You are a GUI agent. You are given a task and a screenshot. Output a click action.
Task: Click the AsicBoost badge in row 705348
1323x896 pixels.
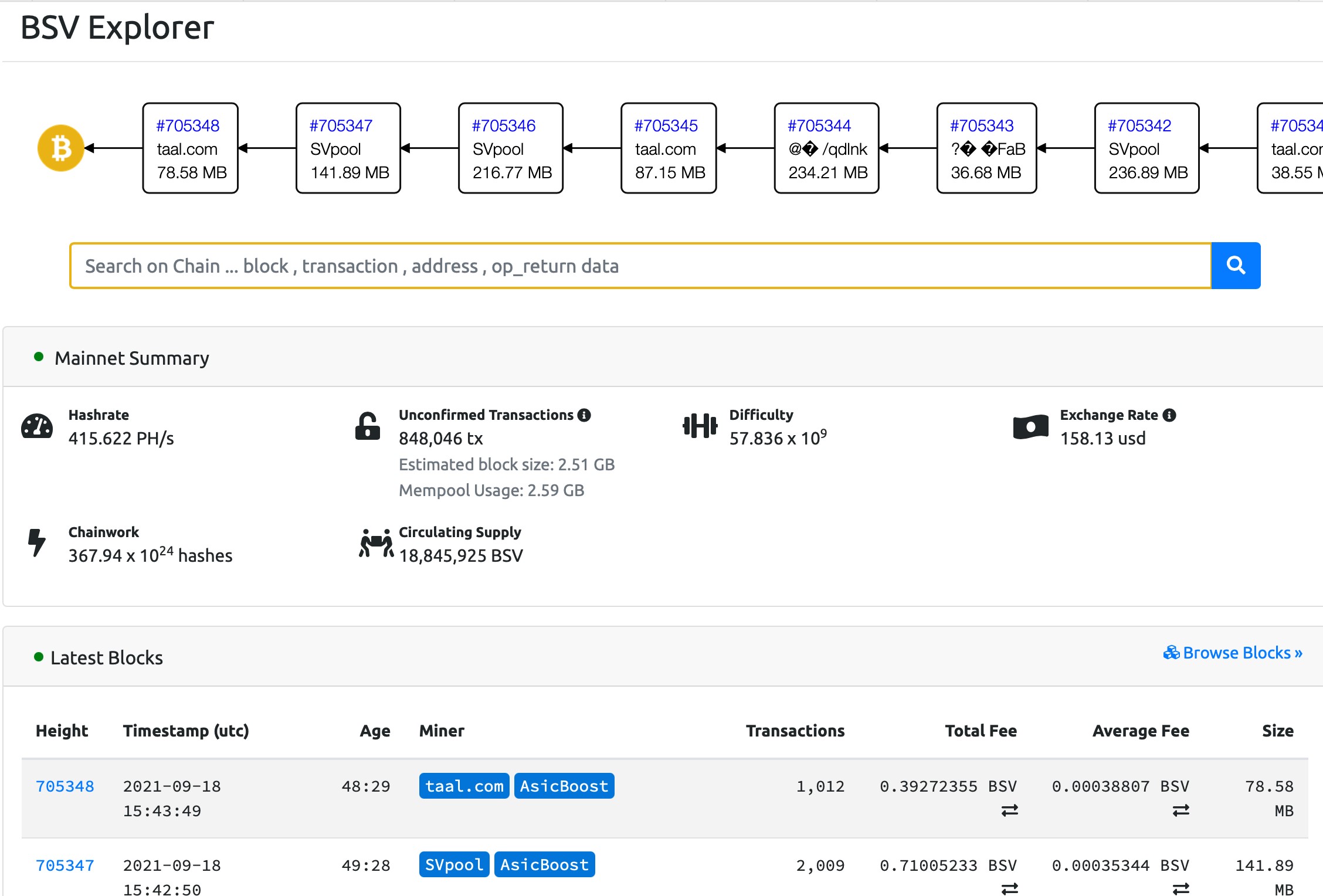coord(564,786)
